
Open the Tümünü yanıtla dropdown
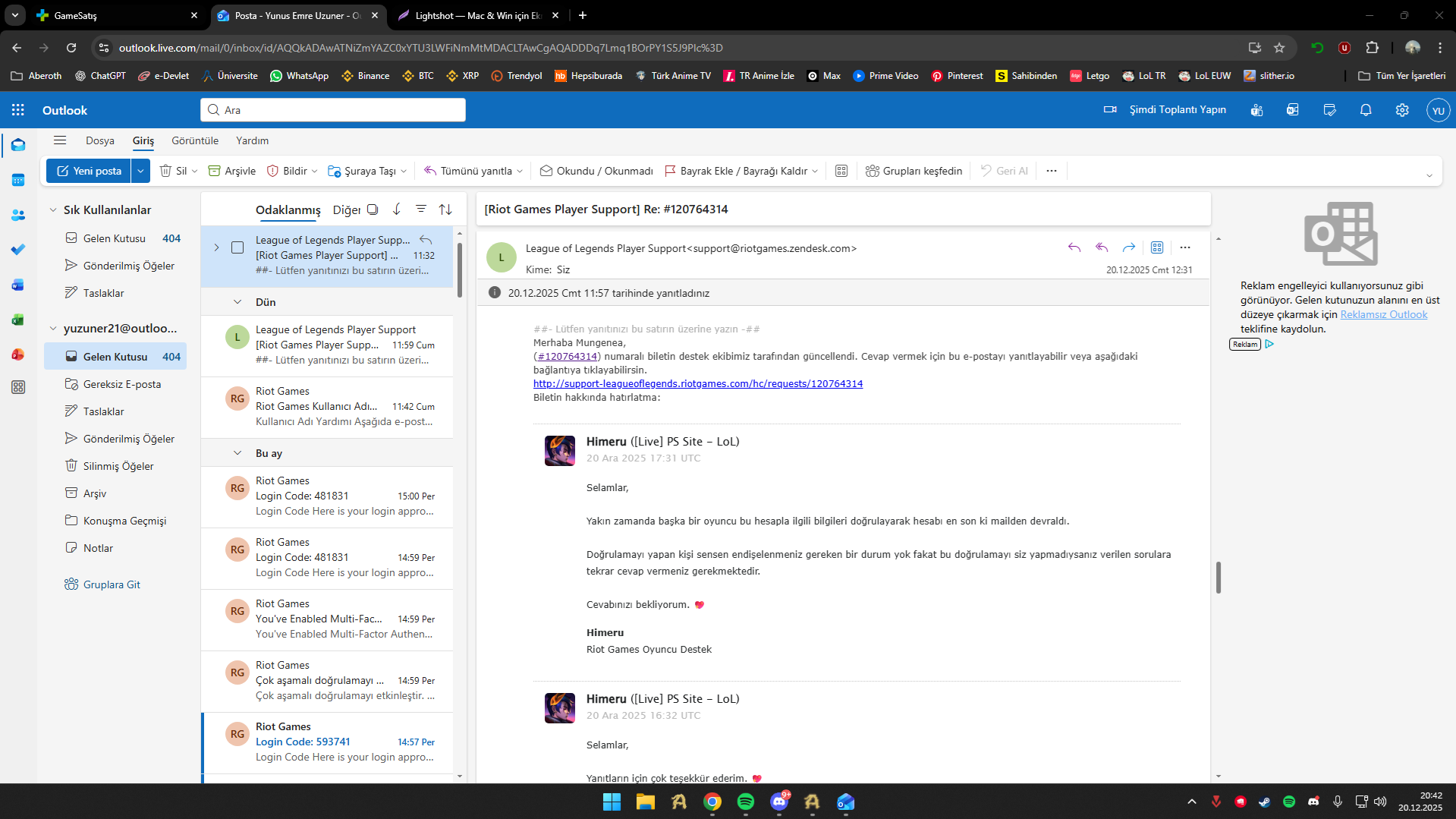click(x=520, y=171)
